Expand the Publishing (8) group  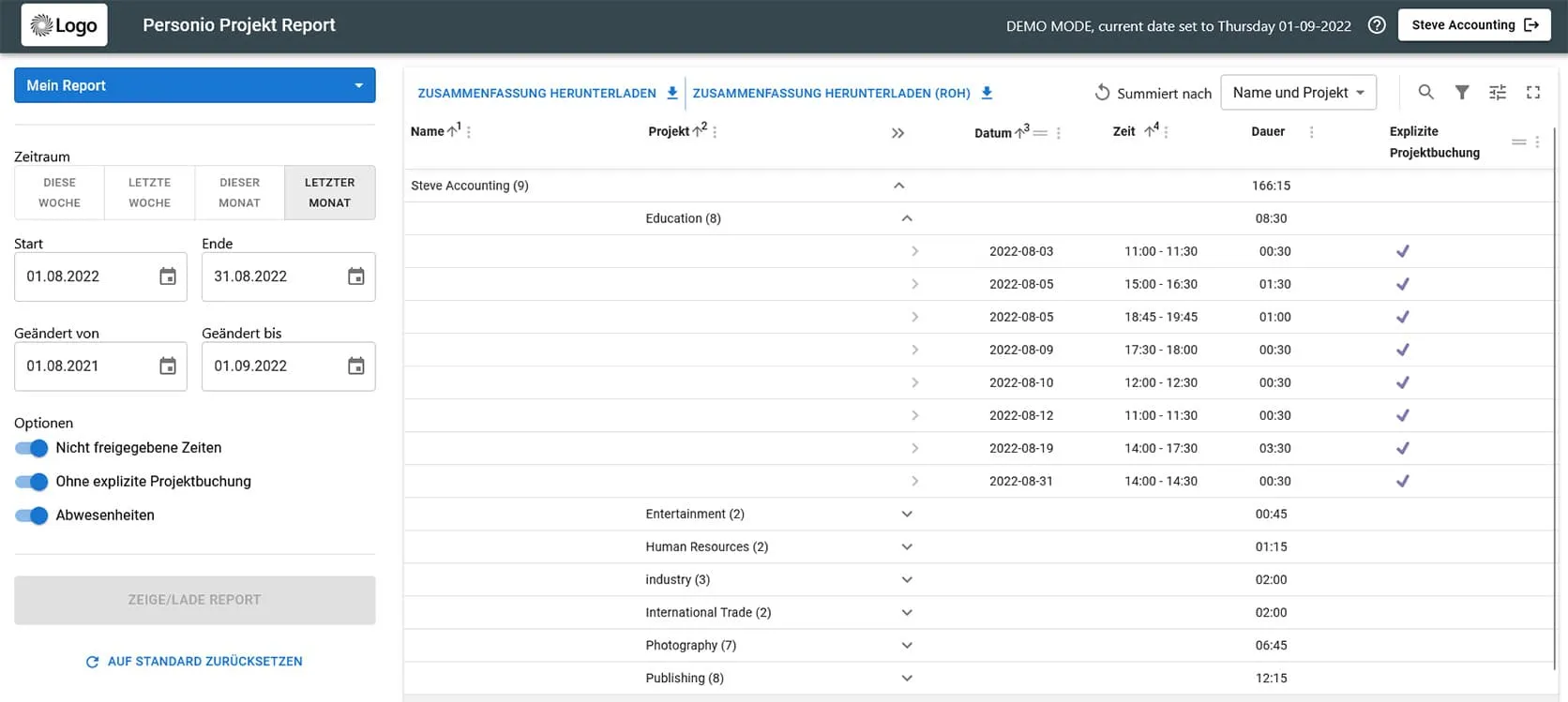(906, 678)
